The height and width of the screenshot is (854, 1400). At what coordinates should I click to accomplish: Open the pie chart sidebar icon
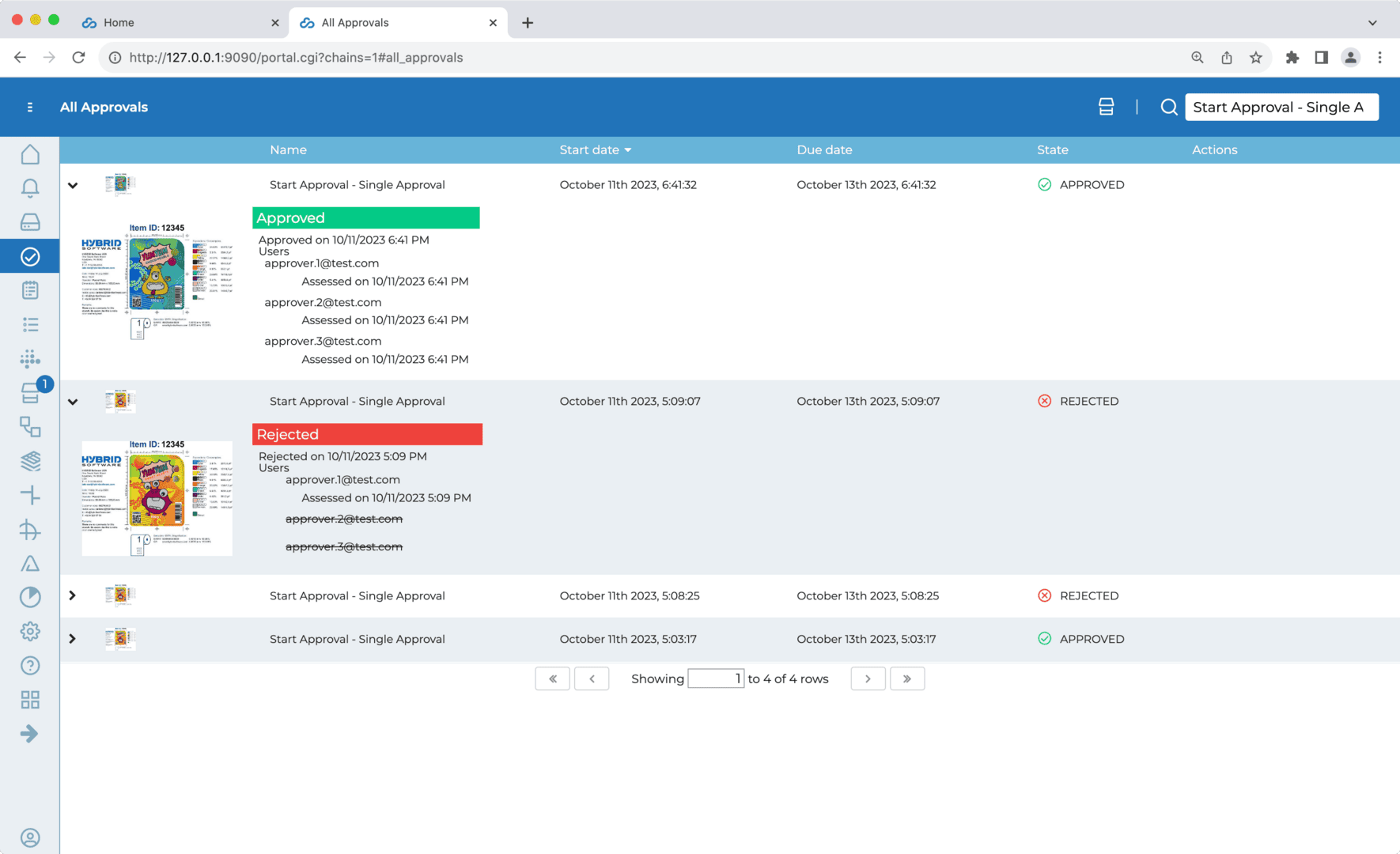click(x=30, y=597)
